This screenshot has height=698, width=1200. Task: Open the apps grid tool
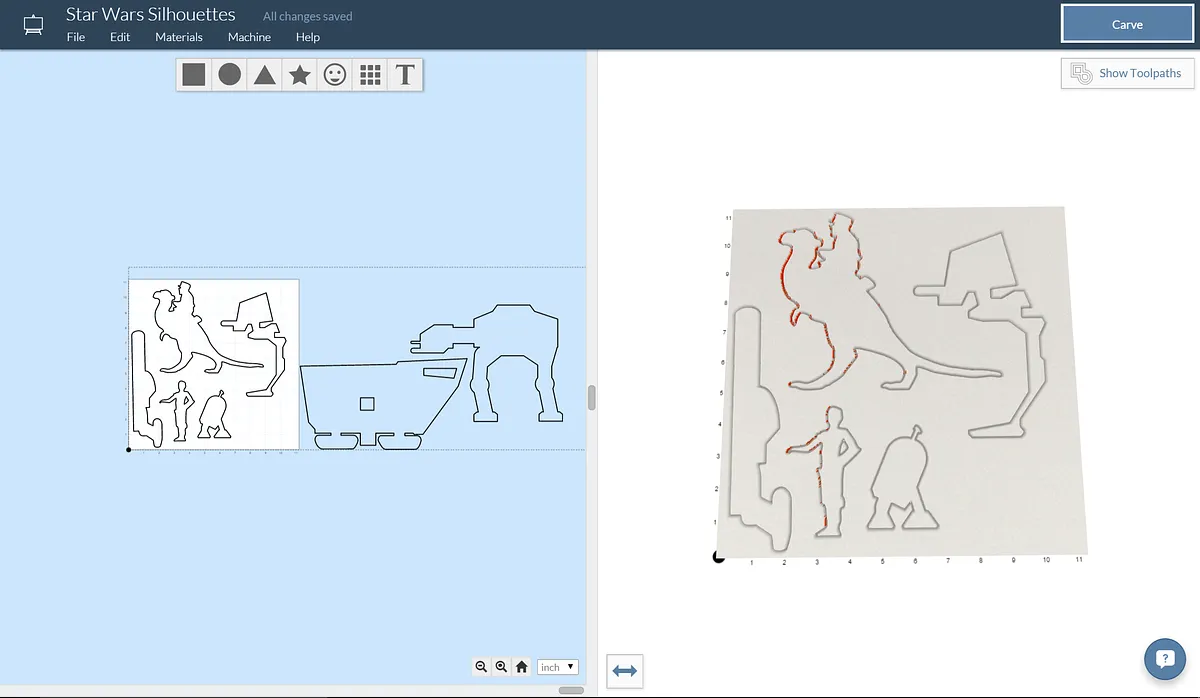370,75
